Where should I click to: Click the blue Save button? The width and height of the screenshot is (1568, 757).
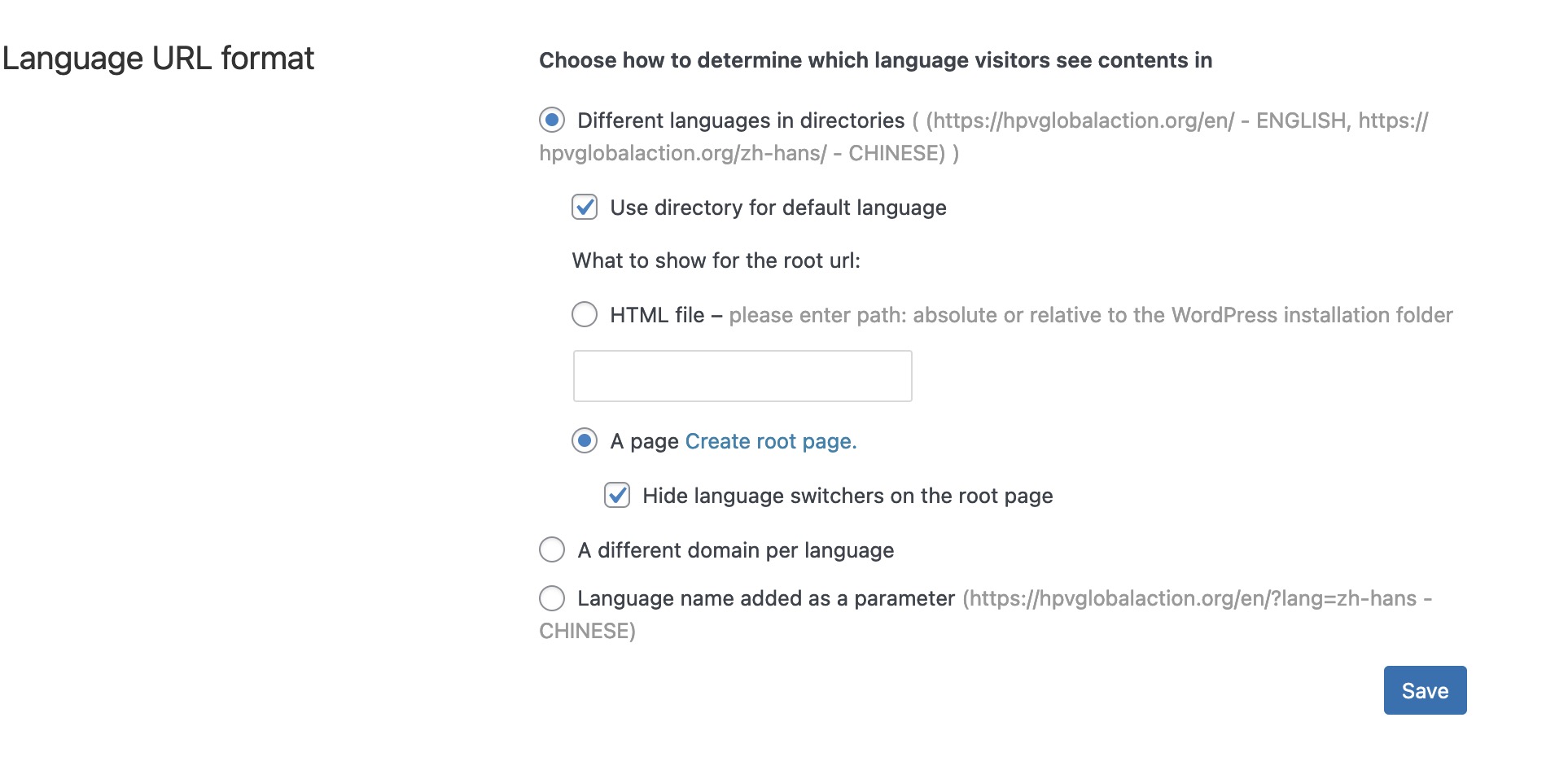click(1425, 690)
